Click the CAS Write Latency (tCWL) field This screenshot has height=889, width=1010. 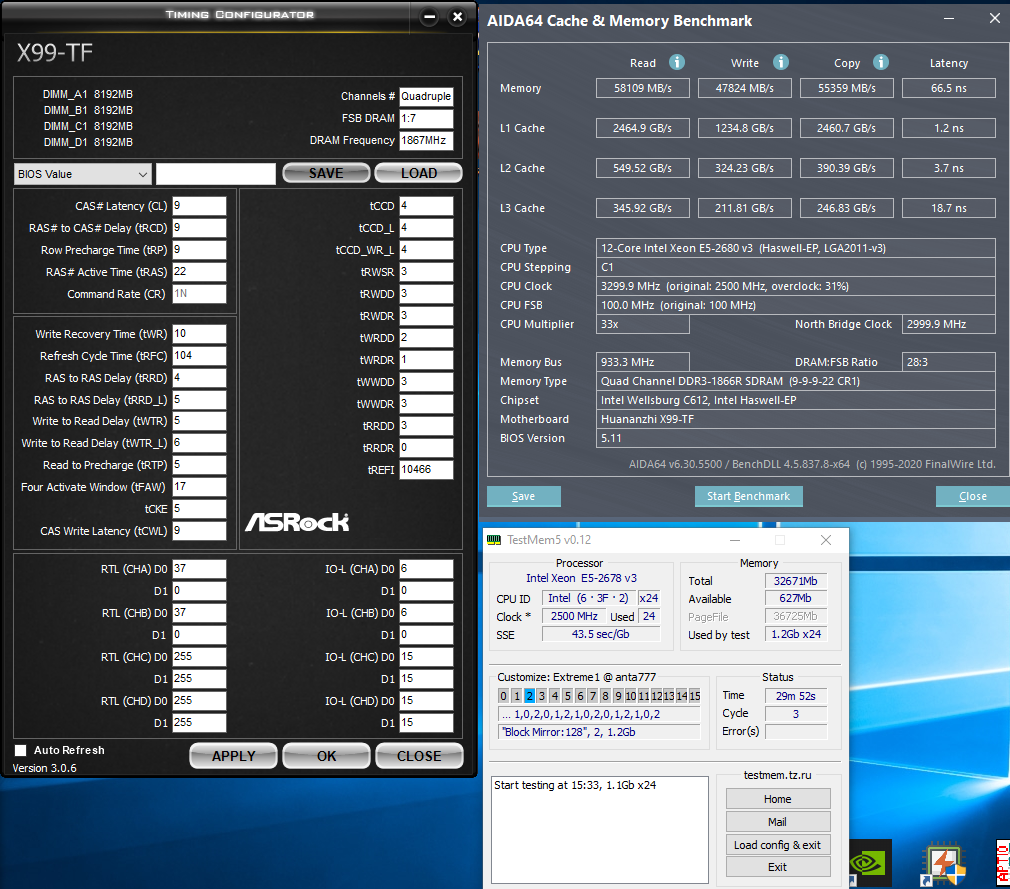click(x=199, y=531)
